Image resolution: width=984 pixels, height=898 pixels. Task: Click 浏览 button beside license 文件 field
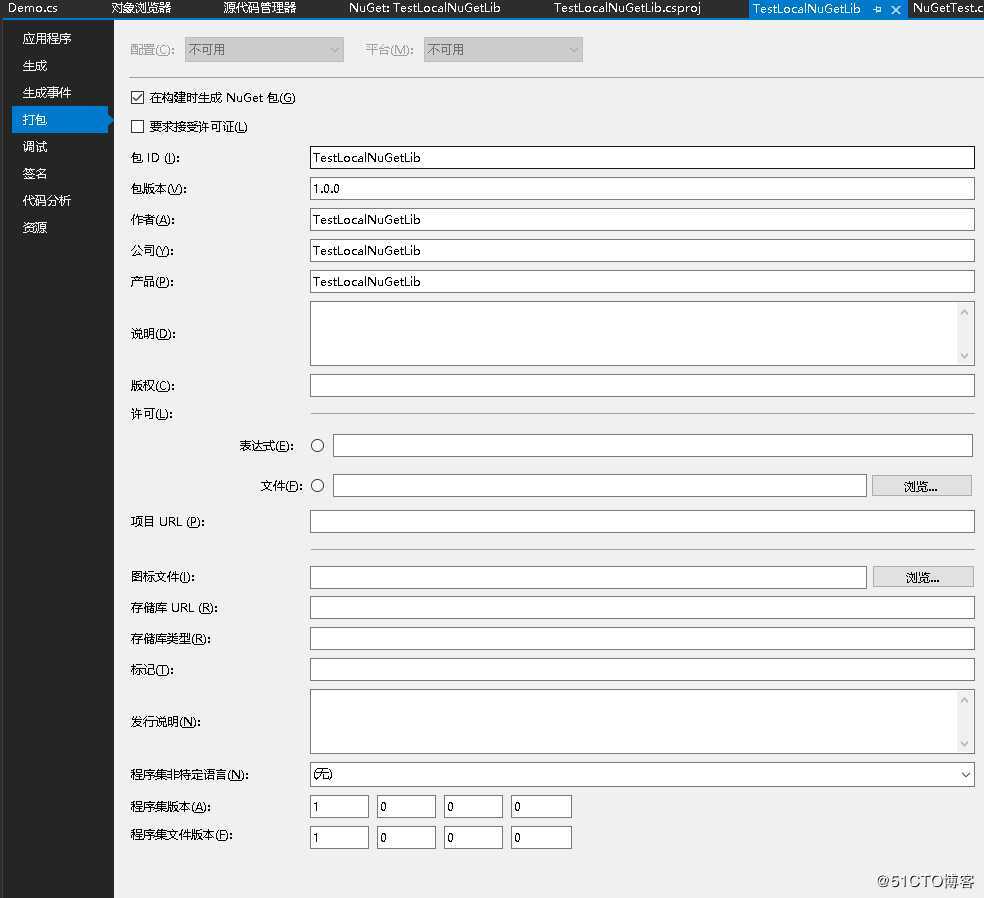pyautogui.click(x=921, y=486)
